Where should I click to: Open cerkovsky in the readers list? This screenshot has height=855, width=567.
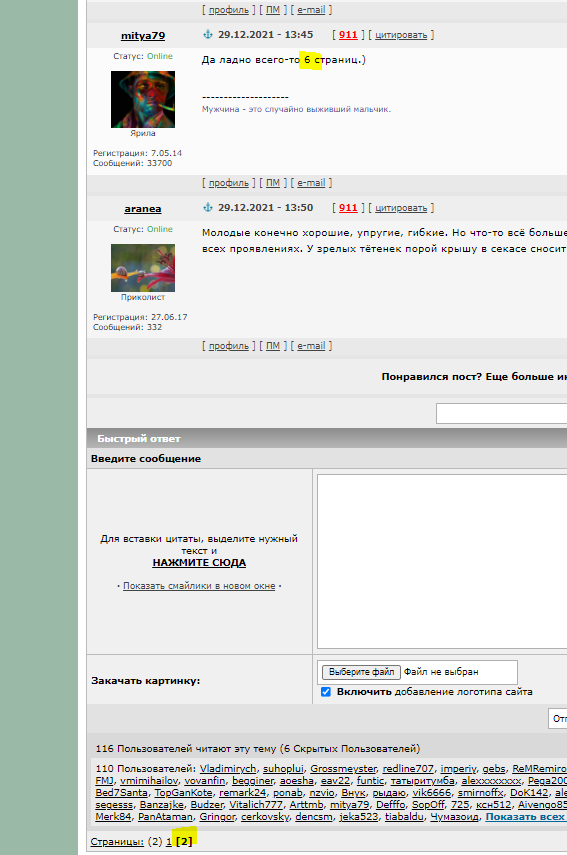264,817
